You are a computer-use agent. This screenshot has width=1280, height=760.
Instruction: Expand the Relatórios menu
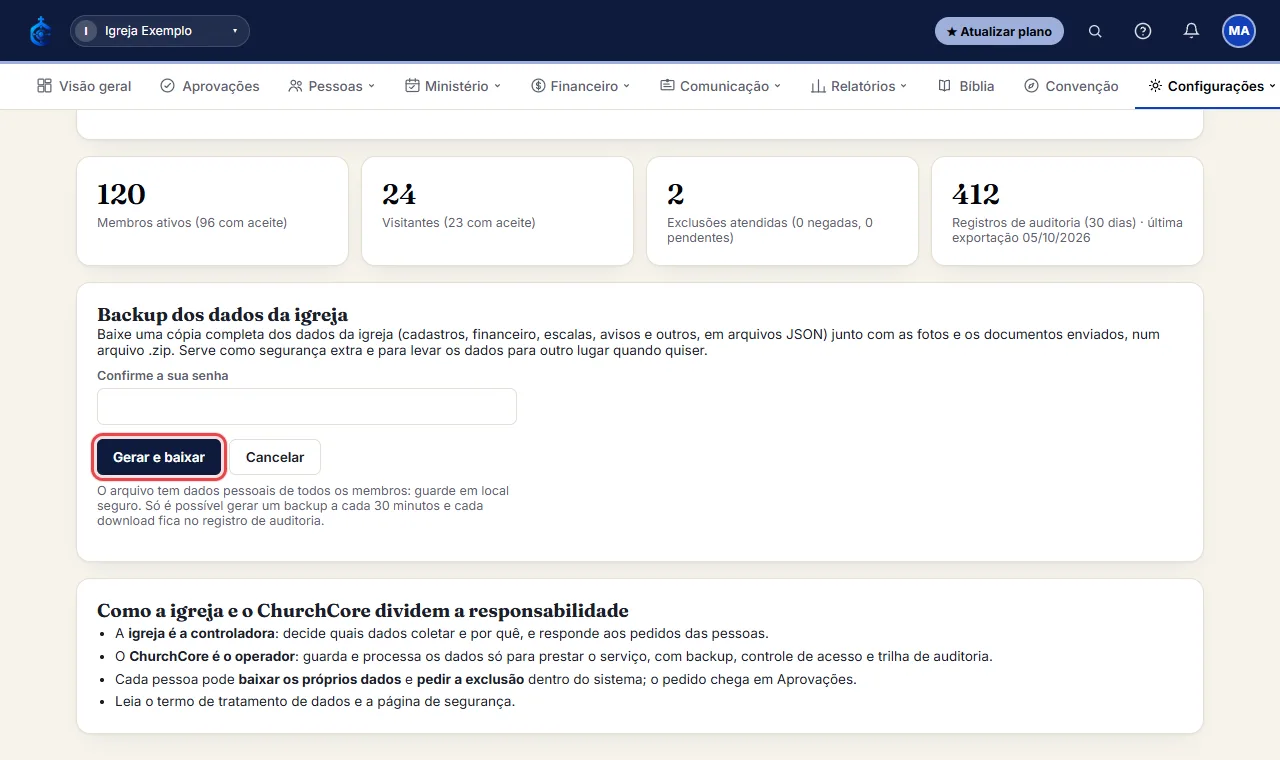858,86
